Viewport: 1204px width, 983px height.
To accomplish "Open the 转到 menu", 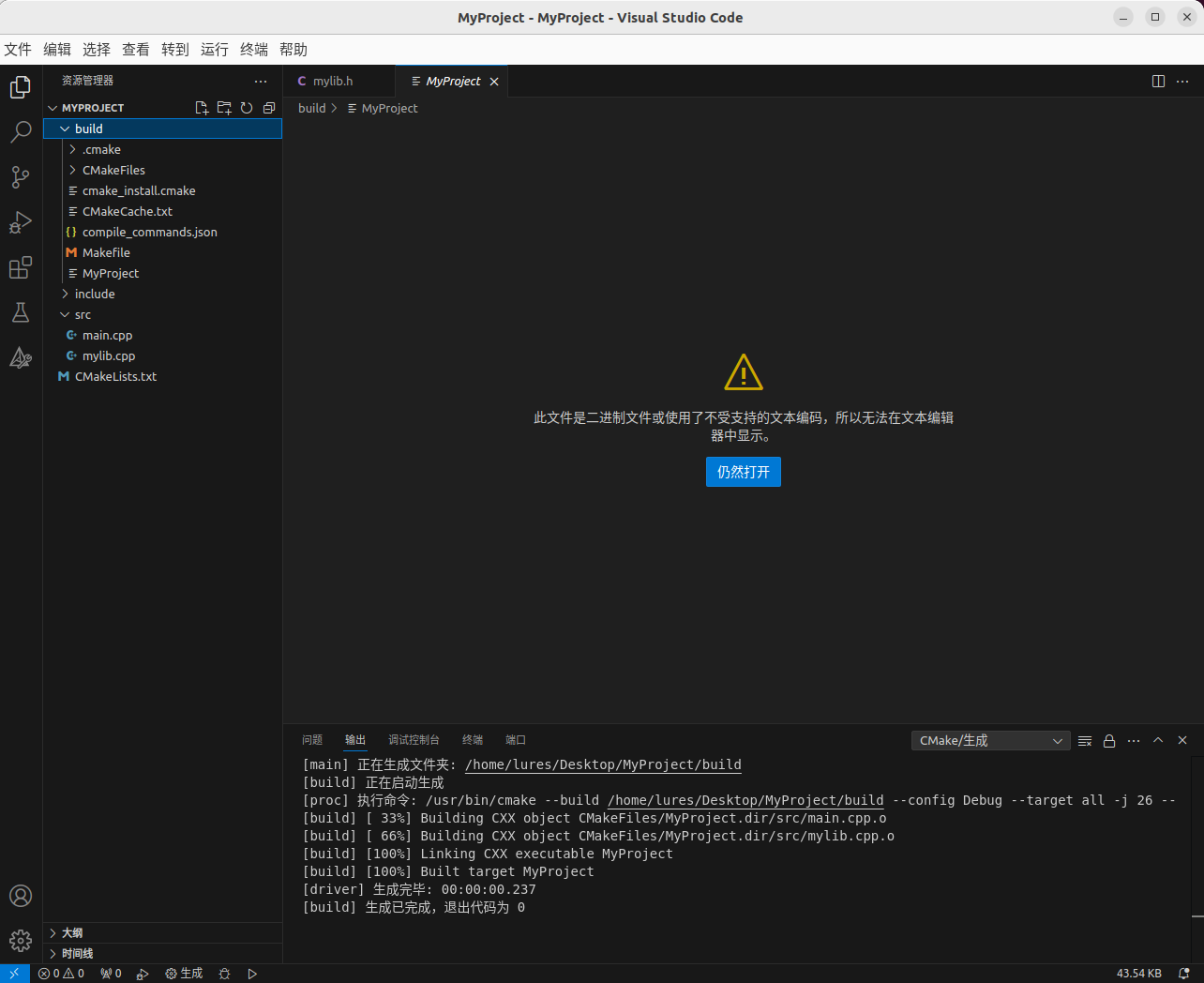I will pos(175,50).
